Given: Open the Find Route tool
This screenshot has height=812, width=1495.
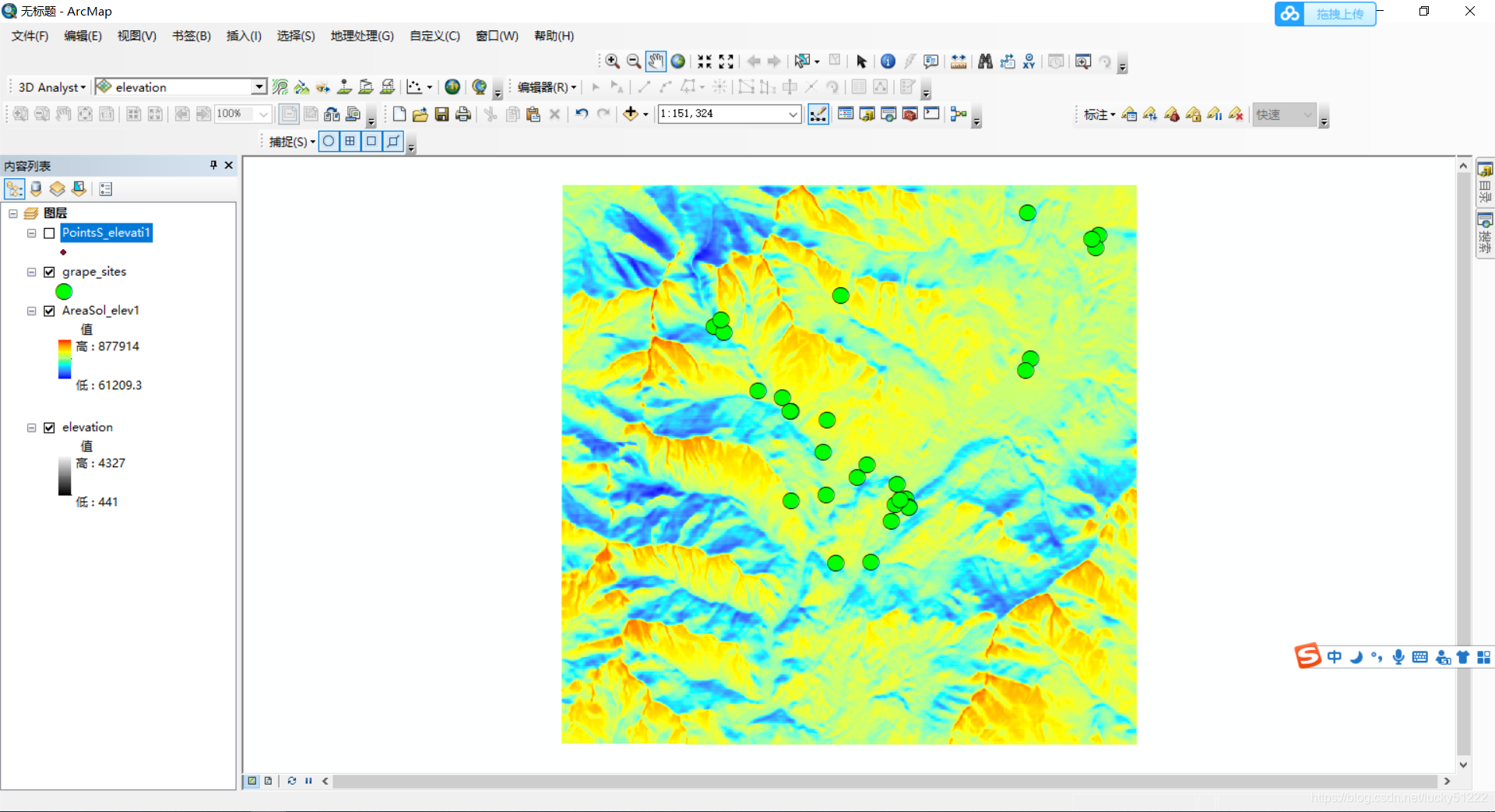Looking at the screenshot, I should [x=1008, y=62].
